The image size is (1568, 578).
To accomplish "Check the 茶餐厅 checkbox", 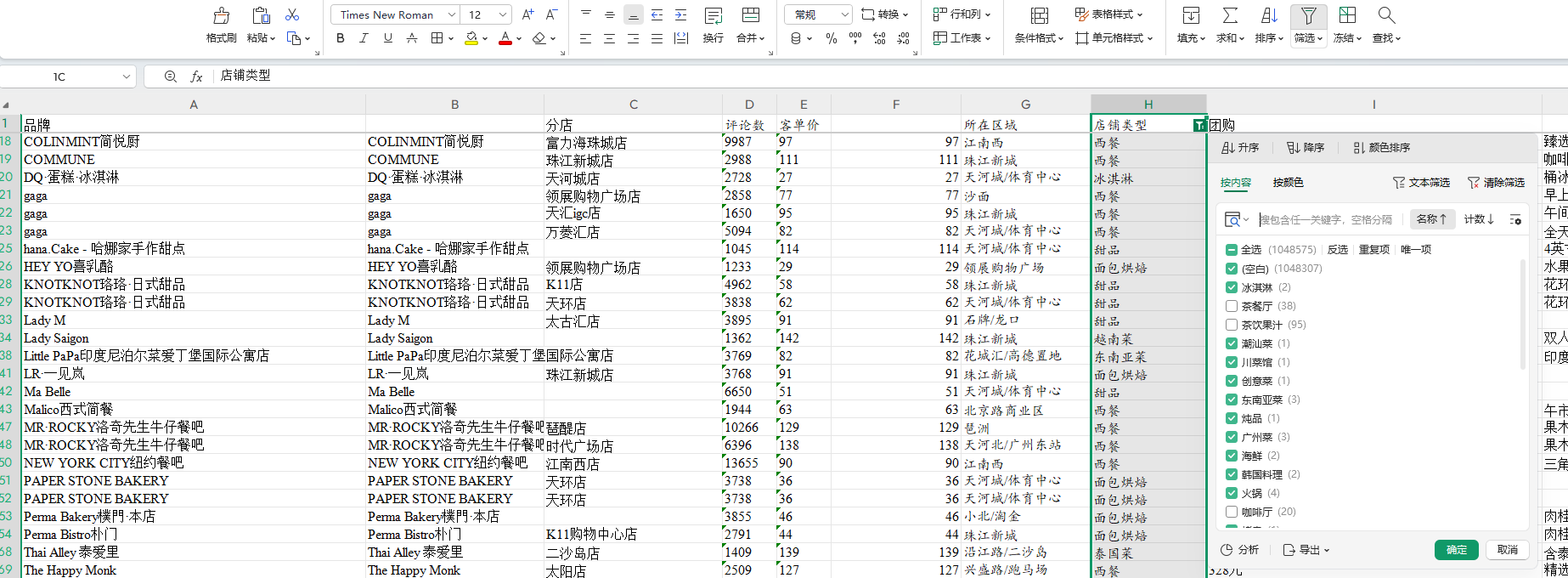I will (x=1231, y=306).
